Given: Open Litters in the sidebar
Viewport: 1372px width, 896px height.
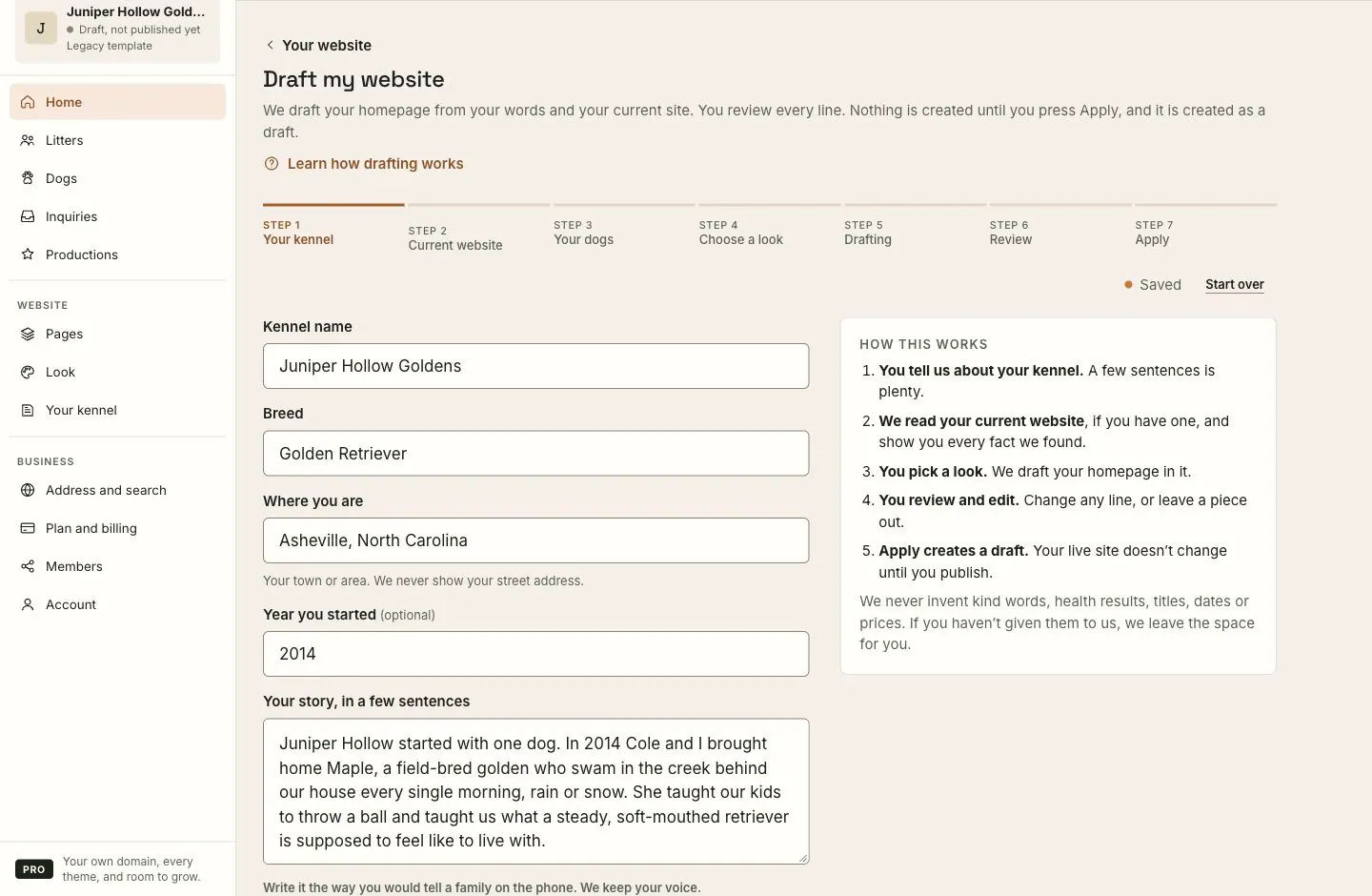Looking at the screenshot, I should coord(117,140).
